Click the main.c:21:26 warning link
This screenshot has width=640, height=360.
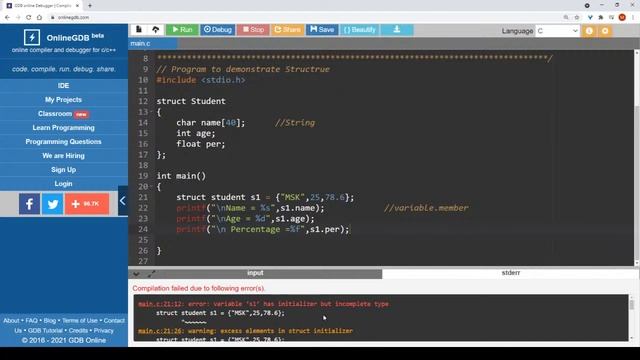[x=160, y=331]
